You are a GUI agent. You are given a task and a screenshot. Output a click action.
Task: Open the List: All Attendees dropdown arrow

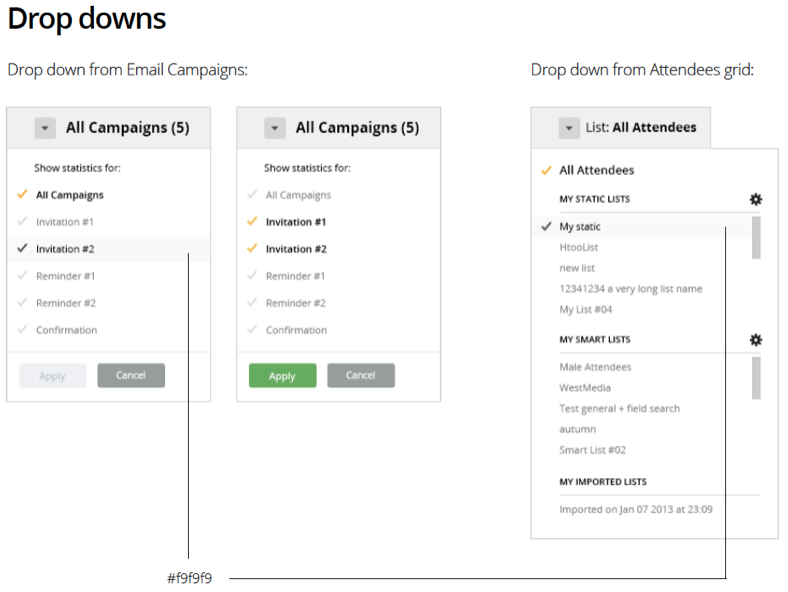pyautogui.click(x=569, y=128)
